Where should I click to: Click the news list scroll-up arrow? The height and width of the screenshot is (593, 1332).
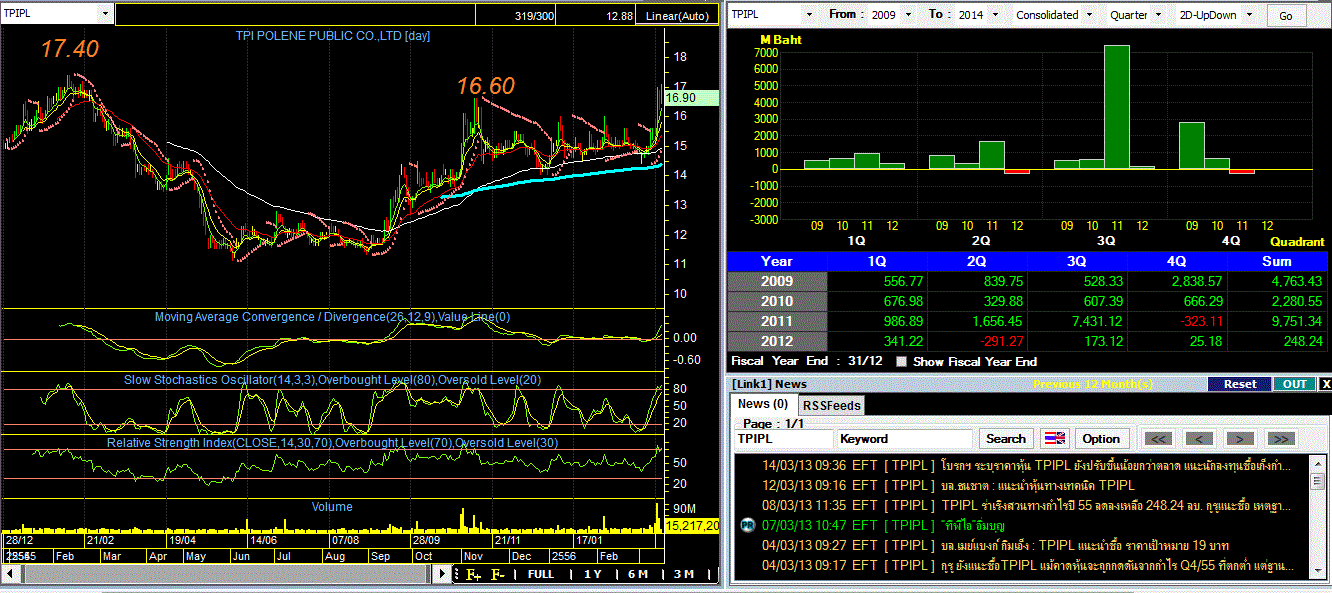1318,463
